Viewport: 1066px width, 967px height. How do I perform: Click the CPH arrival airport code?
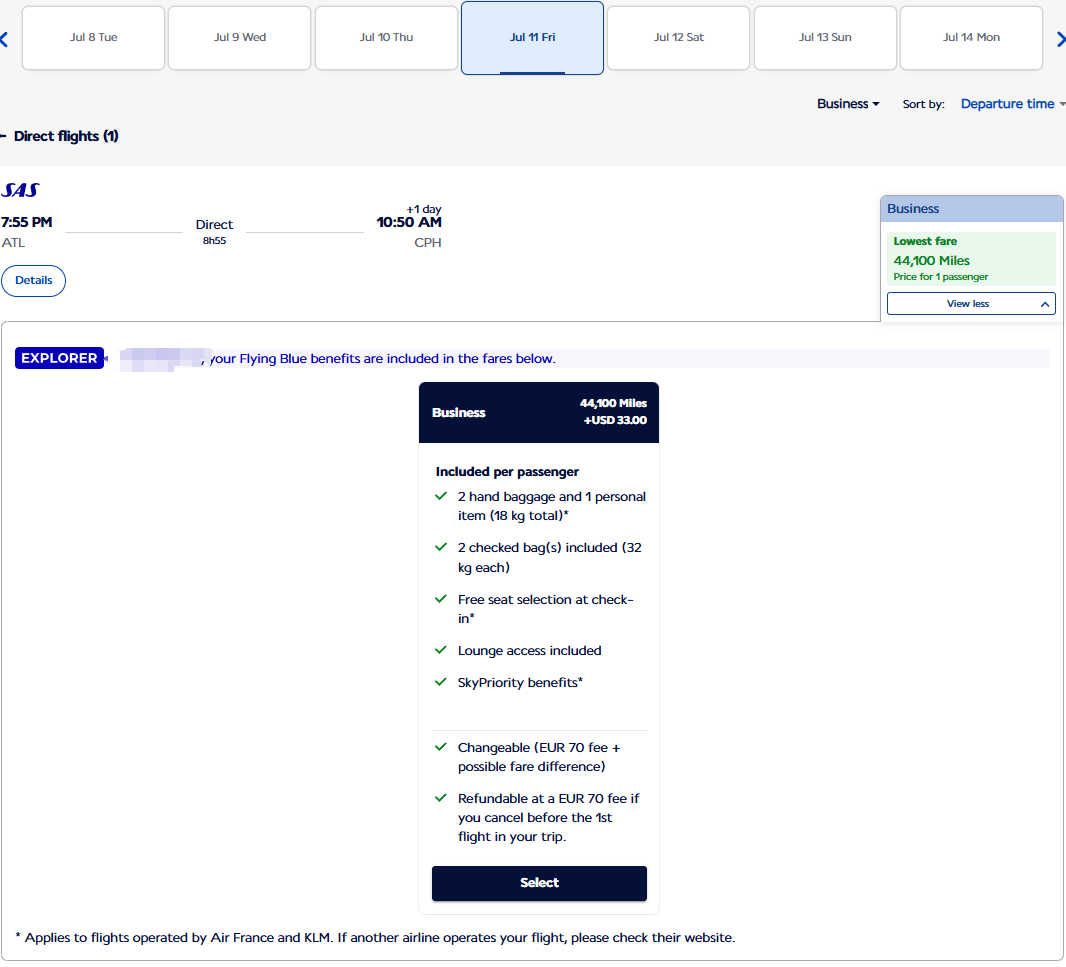(428, 243)
